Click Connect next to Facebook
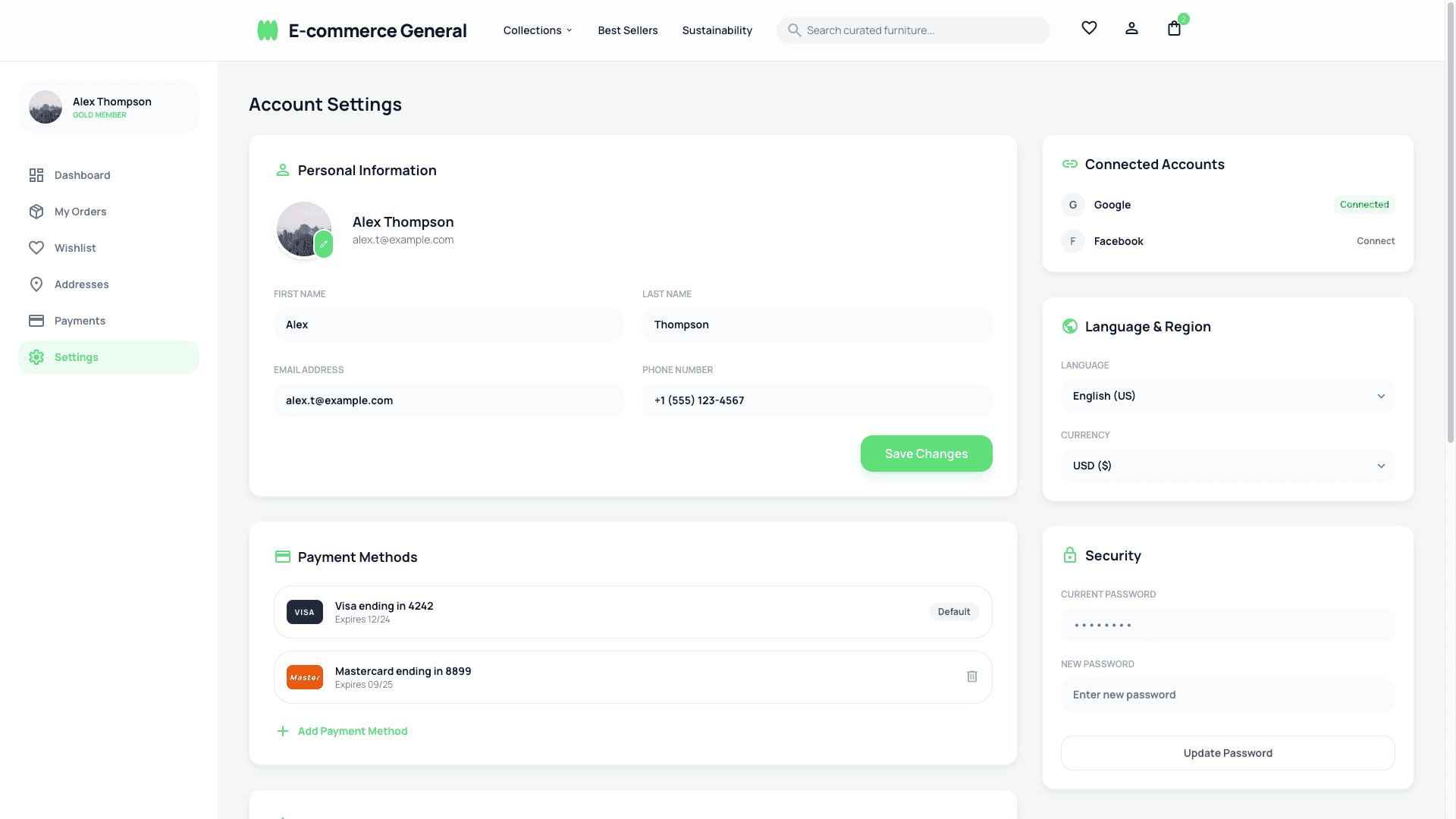This screenshot has height=819, width=1456. point(1376,241)
